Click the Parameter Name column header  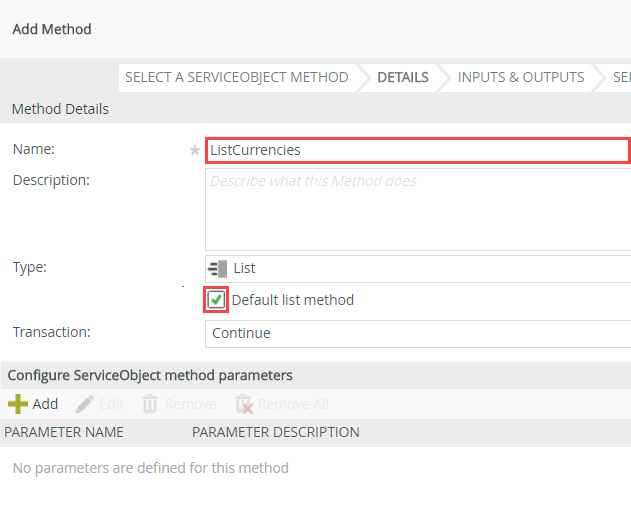pos(64,432)
